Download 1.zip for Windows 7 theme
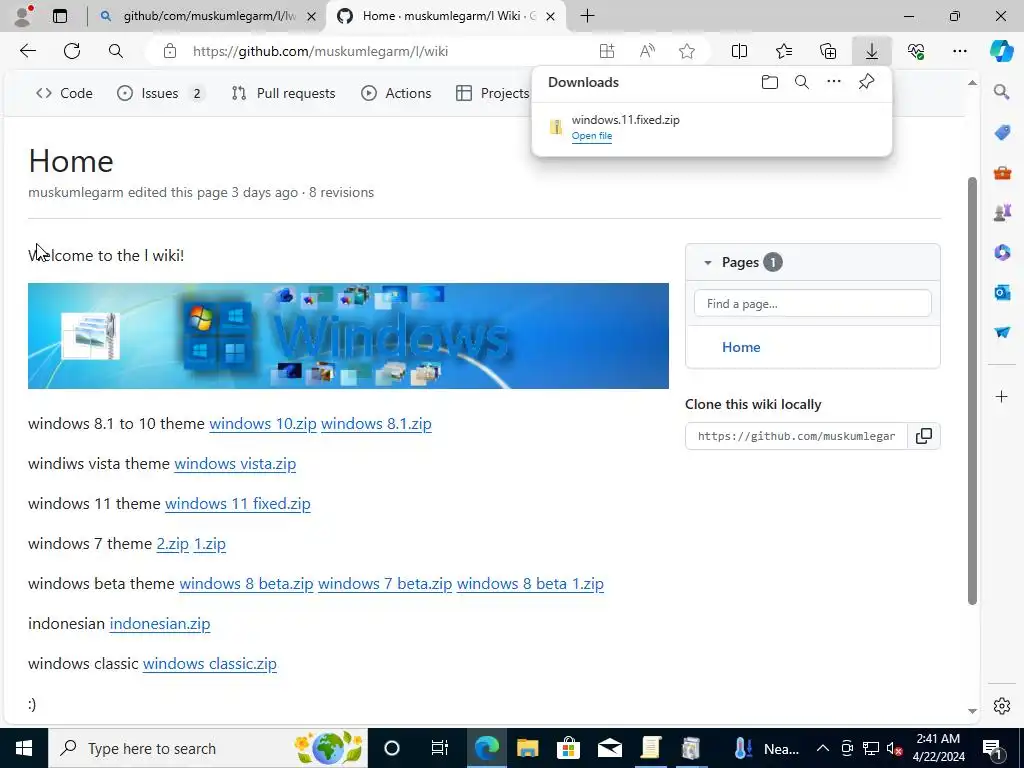The width and height of the screenshot is (1024, 768). tap(210, 543)
